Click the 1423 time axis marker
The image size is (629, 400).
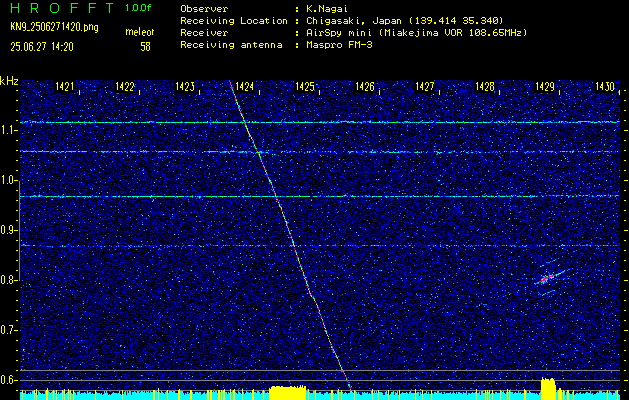(x=185, y=86)
